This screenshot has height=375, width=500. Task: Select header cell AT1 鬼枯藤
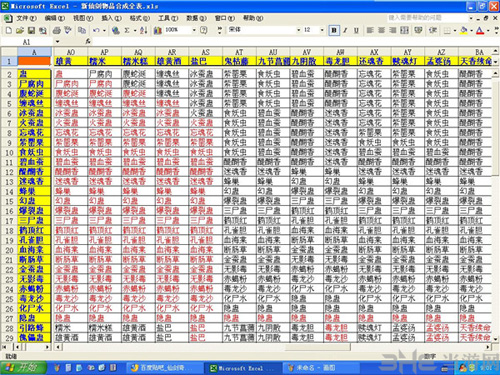coord(239,61)
